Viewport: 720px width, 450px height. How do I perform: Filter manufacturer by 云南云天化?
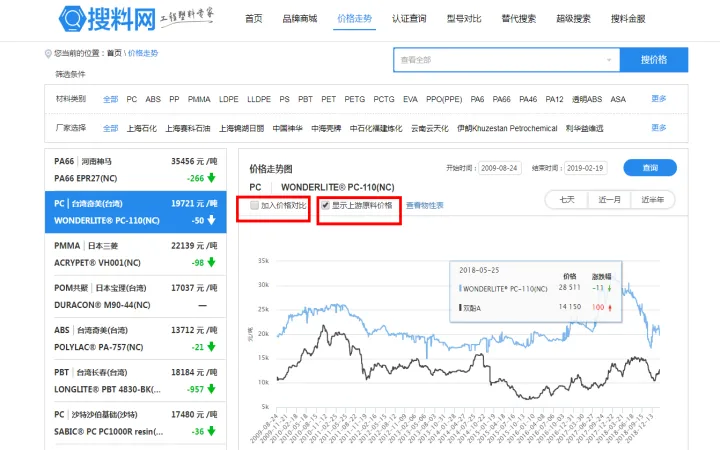[x=430, y=128]
